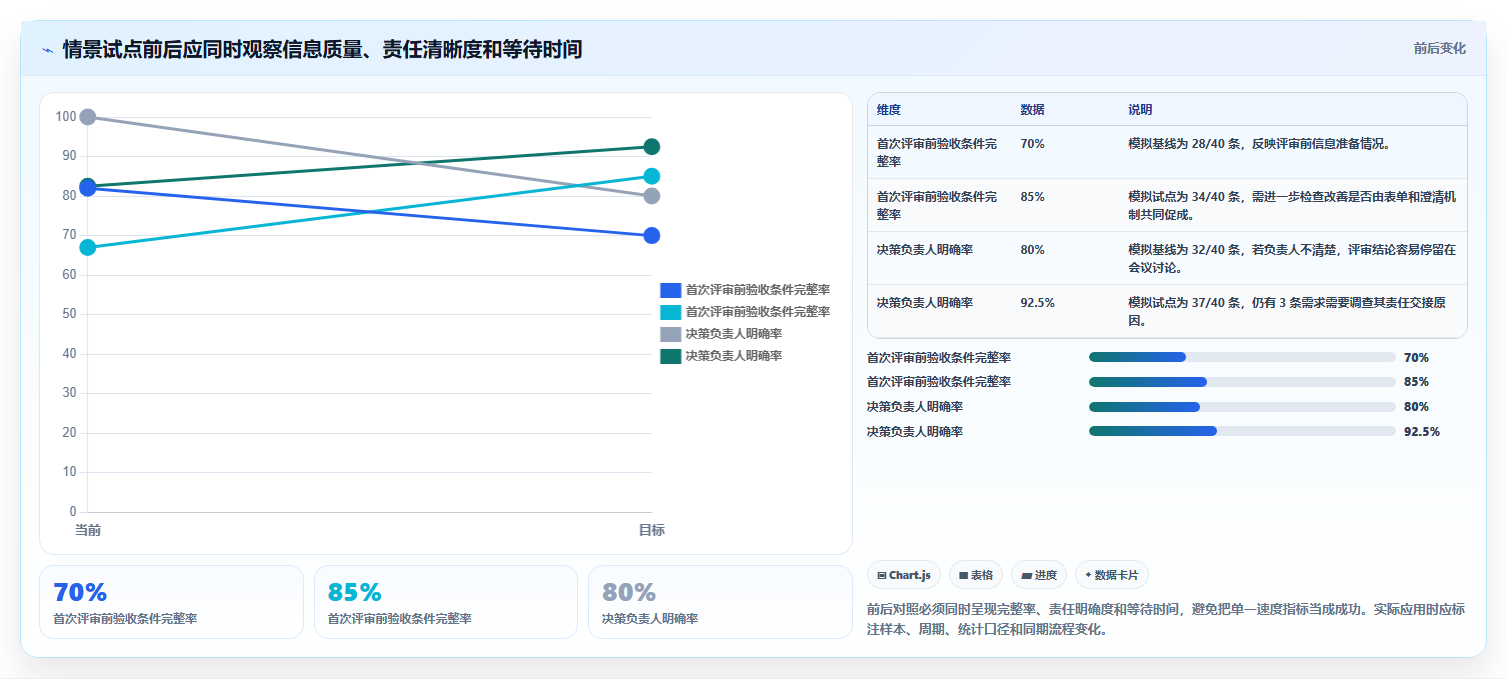
Task: Click the 85% cell in the table
Action: tap(1032, 197)
